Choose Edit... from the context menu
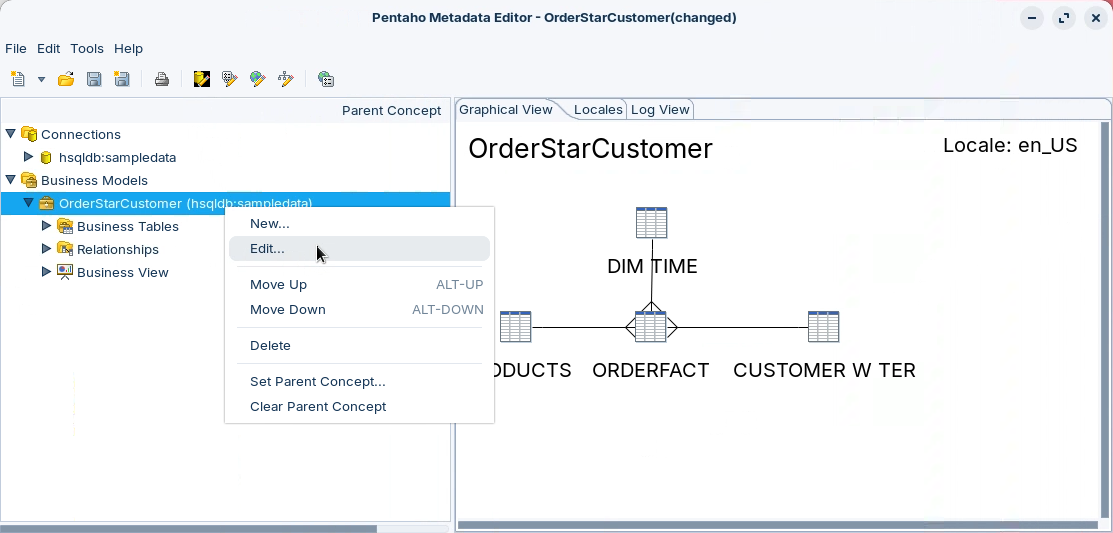The height and width of the screenshot is (533, 1113). click(x=267, y=249)
